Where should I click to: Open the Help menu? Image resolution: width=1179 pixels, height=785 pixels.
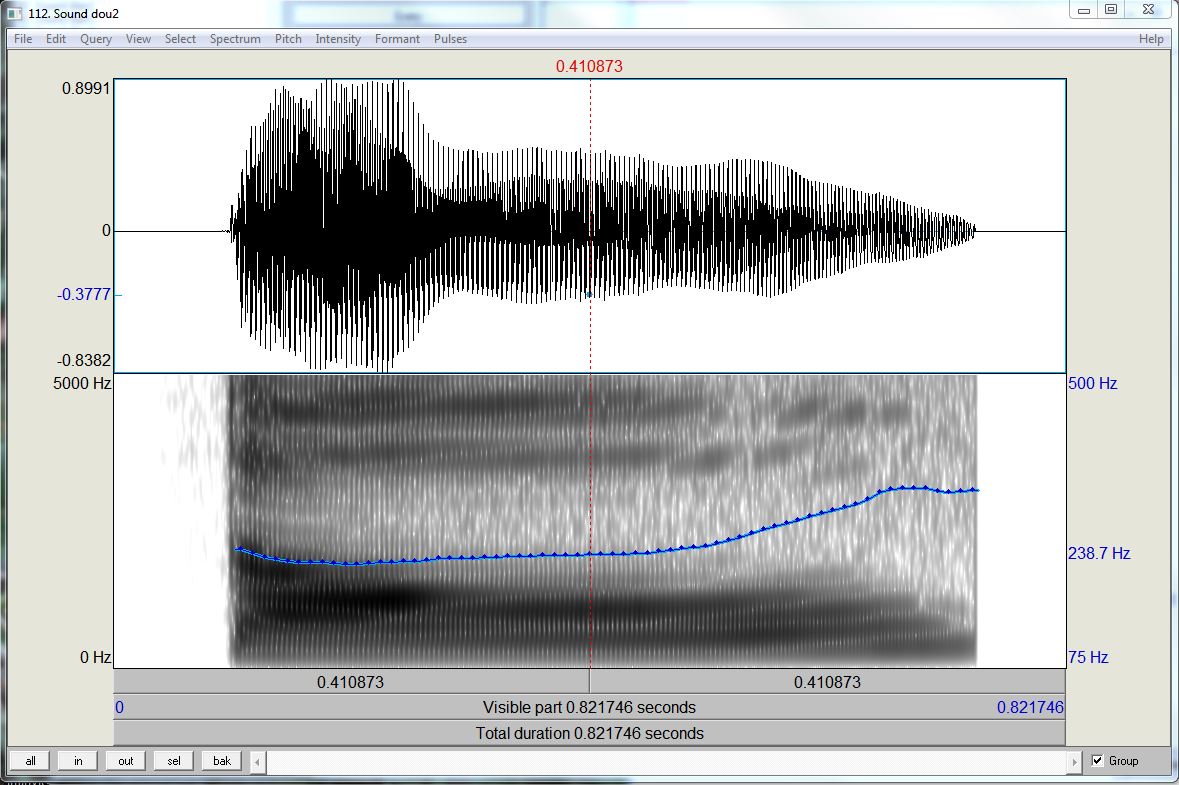click(x=1151, y=39)
